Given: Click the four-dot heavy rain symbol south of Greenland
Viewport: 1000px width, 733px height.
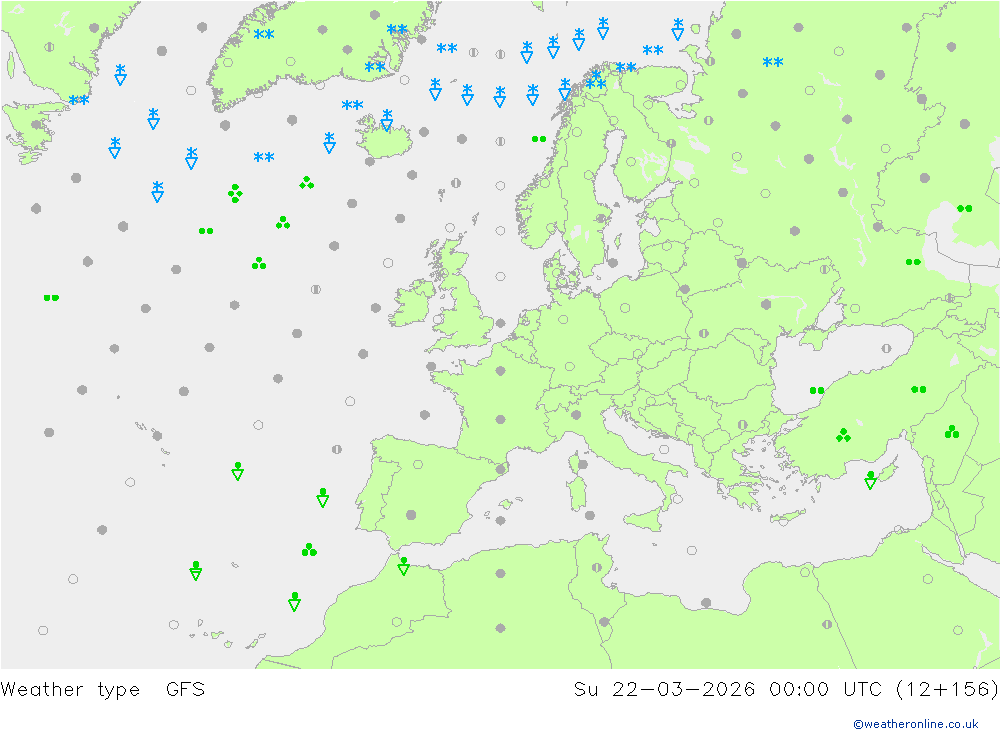Looking at the screenshot, I should (235, 193).
